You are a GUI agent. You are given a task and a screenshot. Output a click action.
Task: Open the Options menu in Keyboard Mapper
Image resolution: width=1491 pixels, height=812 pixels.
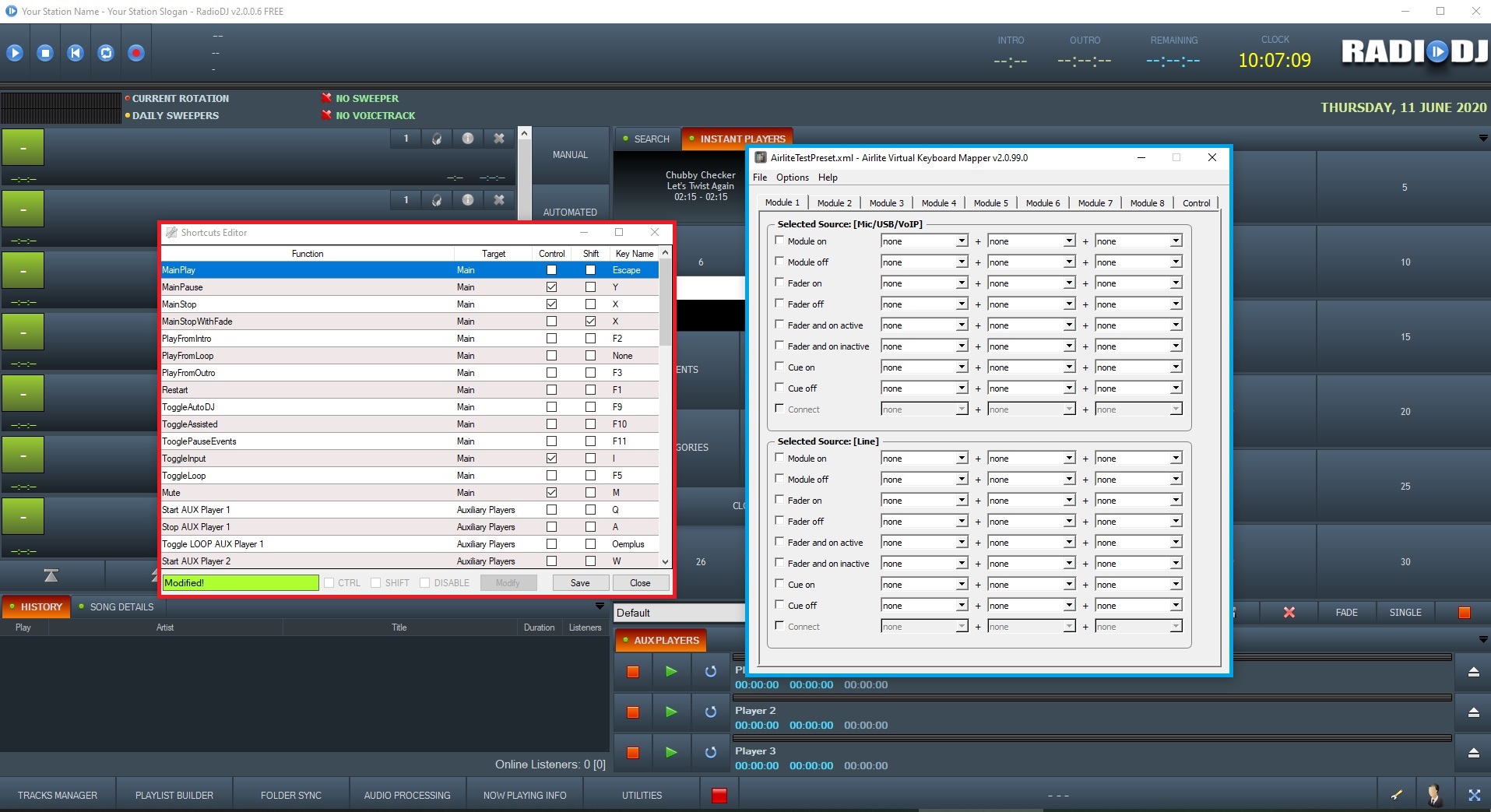(x=792, y=178)
